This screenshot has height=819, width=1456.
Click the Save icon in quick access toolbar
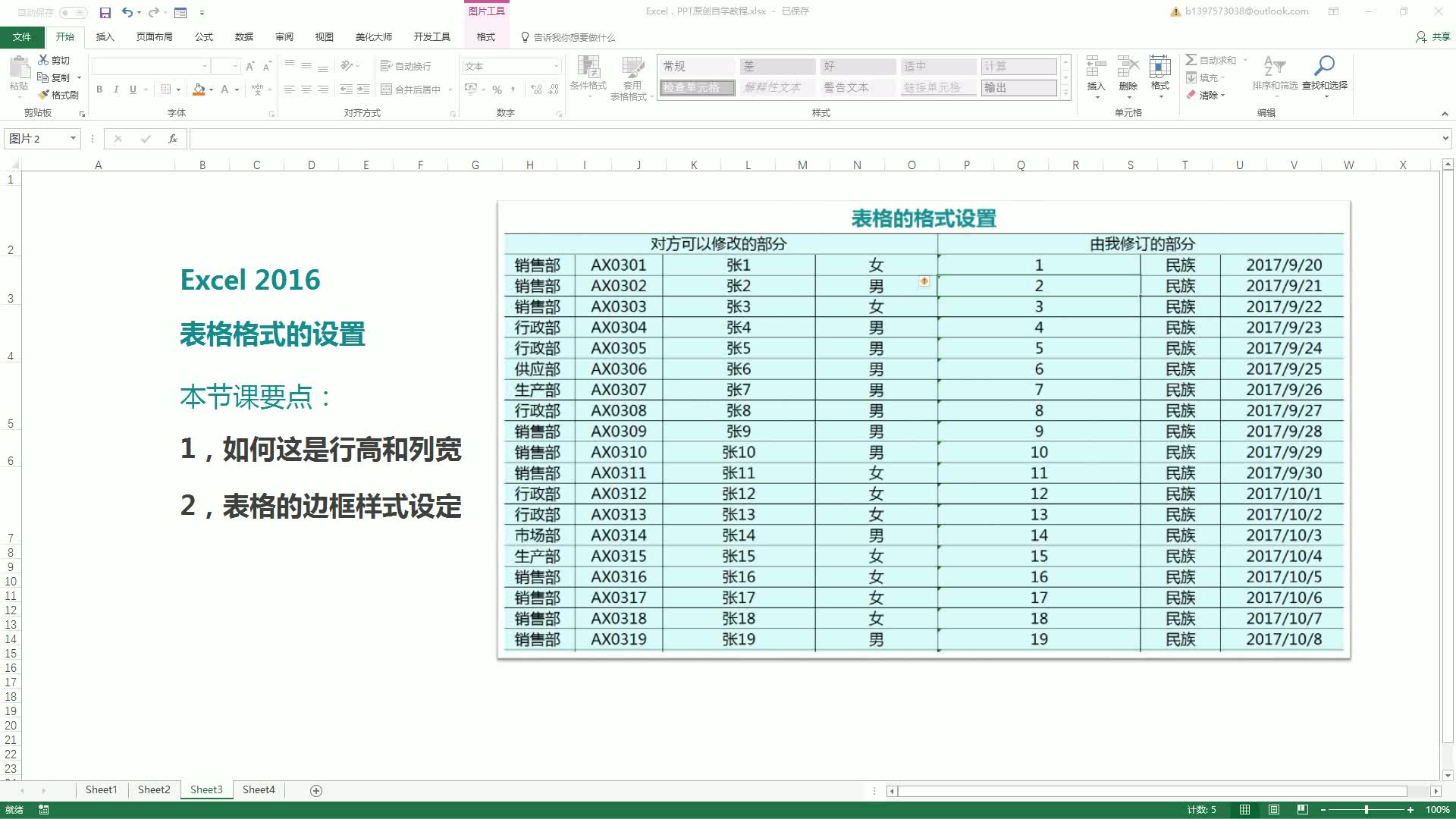[105, 12]
